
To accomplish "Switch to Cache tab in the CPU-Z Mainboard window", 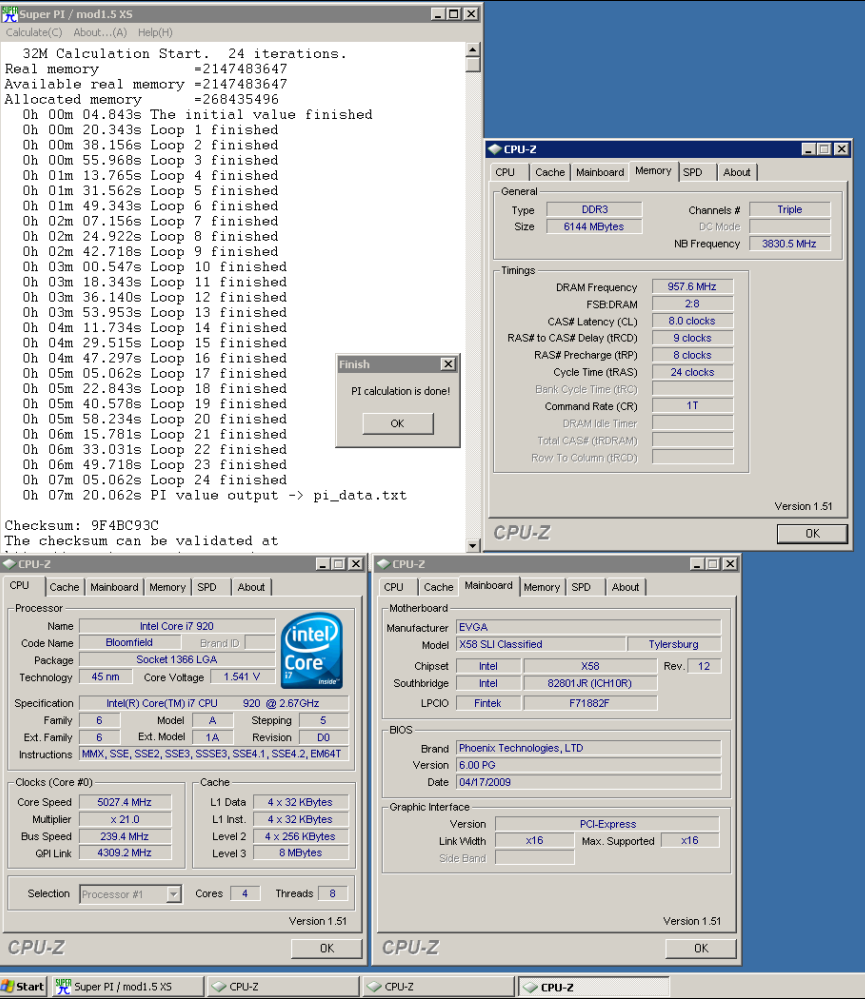I will click(438, 587).
